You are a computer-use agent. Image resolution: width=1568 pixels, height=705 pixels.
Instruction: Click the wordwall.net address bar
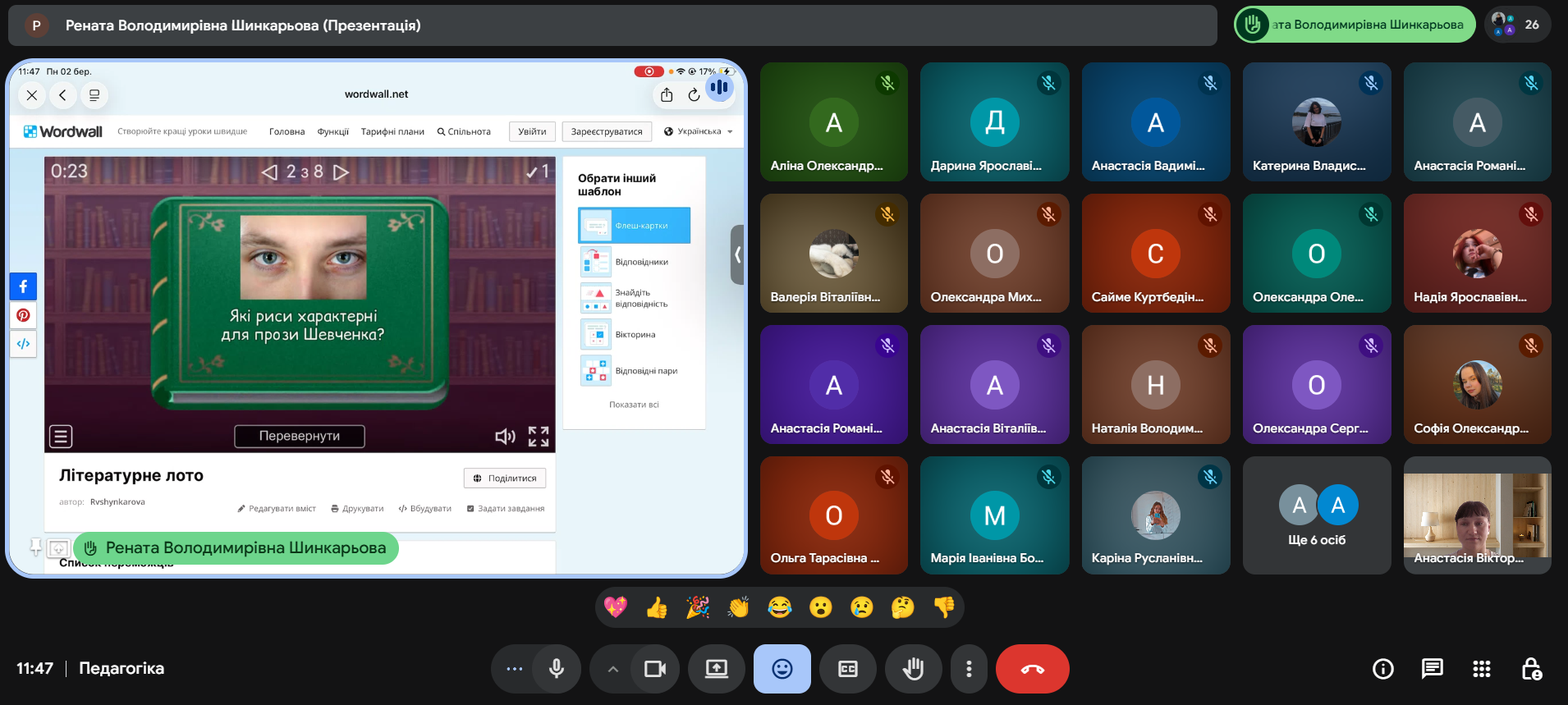(x=376, y=94)
